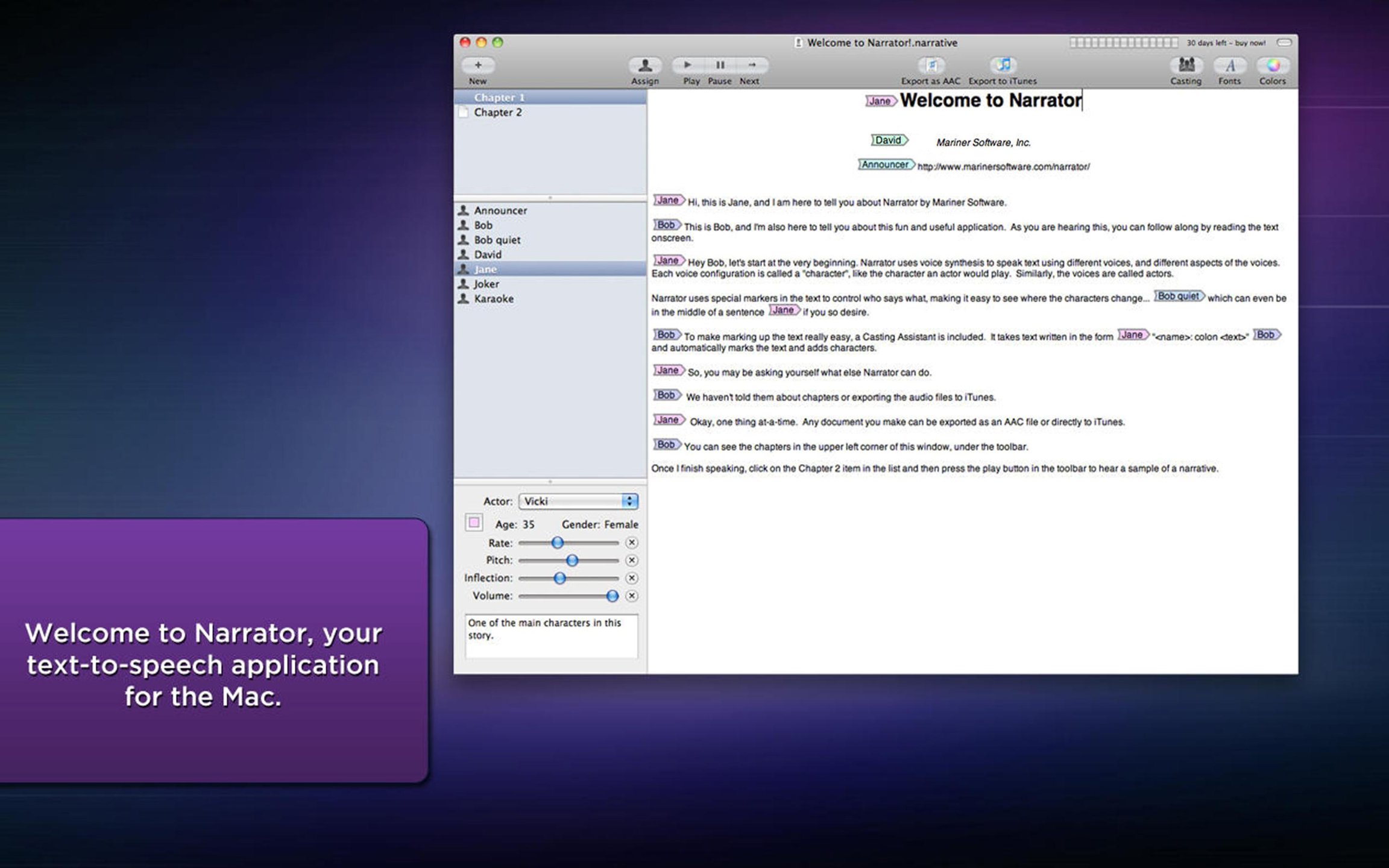Click Bob marker before 'We haven't told them'

tap(667, 395)
